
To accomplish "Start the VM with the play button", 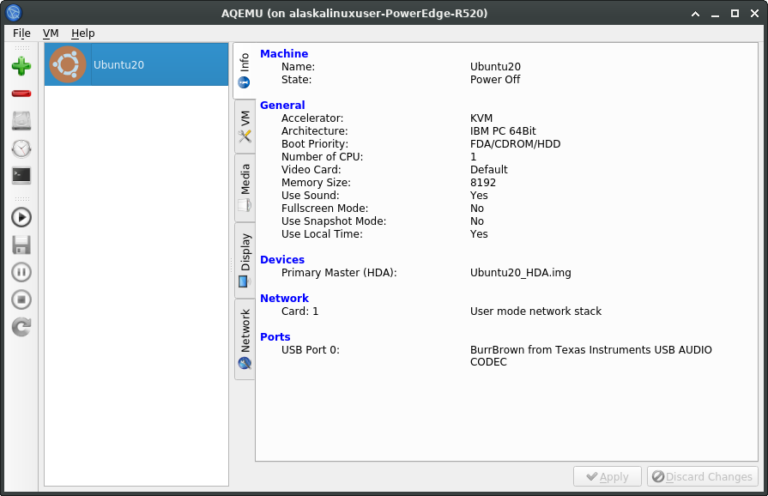I will [21, 217].
